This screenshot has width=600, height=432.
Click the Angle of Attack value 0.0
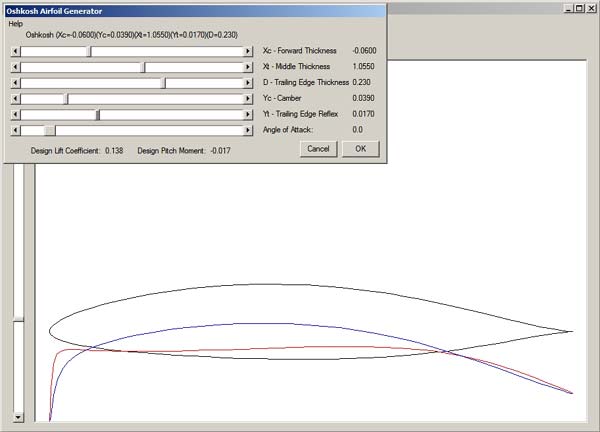pyautogui.click(x=357, y=130)
